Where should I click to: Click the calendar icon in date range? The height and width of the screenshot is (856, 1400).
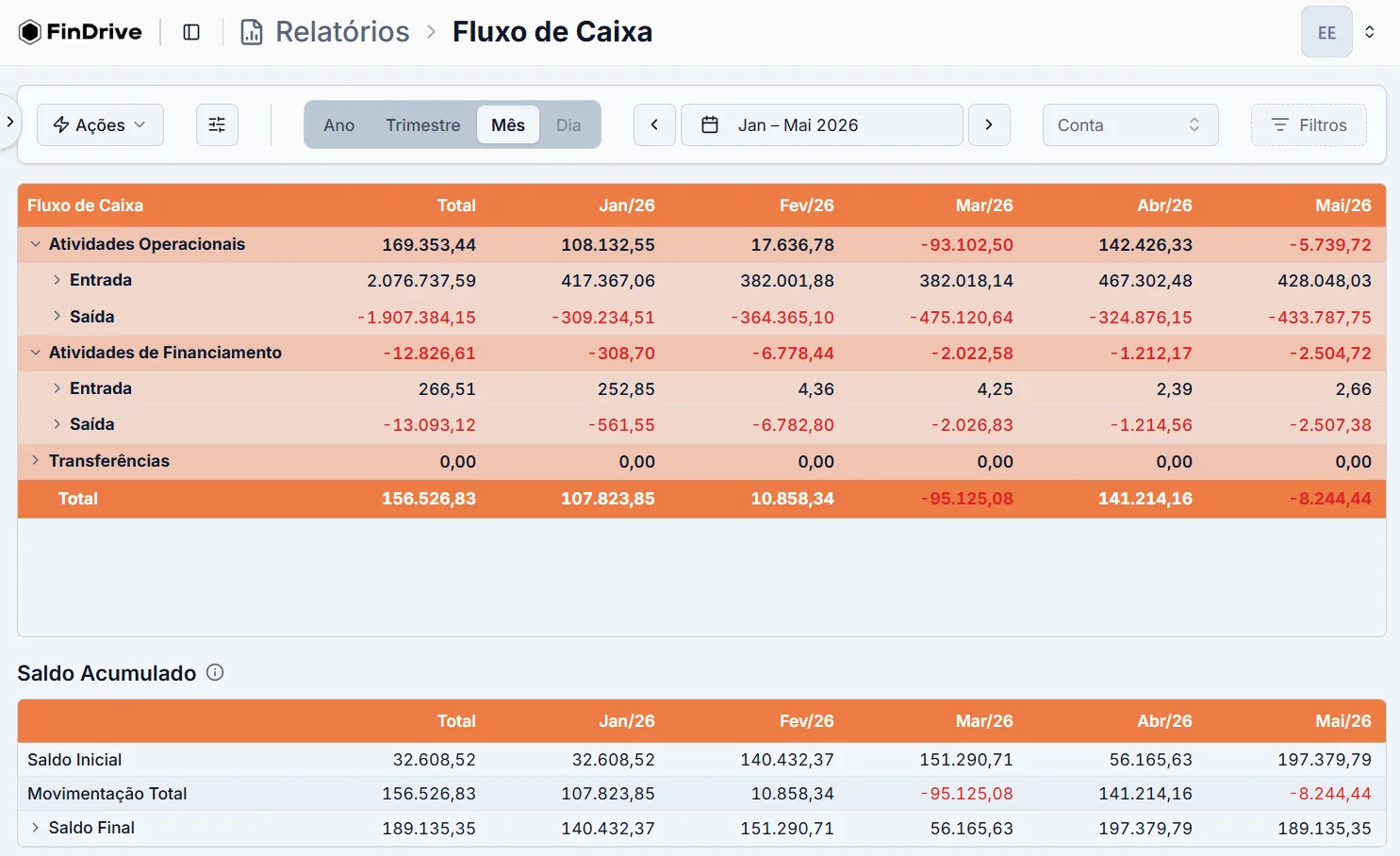tap(710, 124)
